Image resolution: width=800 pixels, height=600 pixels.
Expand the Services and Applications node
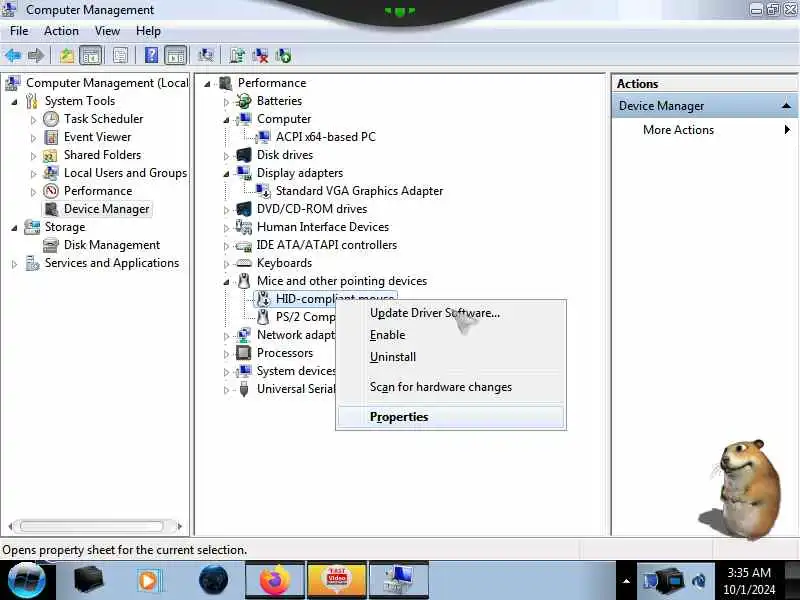click(x=14, y=264)
